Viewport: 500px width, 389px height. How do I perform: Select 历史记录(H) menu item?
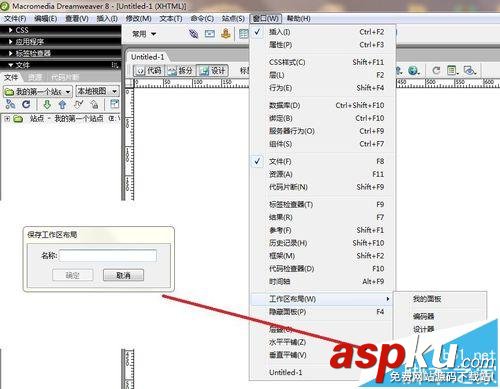pyautogui.click(x=322, y=243)
